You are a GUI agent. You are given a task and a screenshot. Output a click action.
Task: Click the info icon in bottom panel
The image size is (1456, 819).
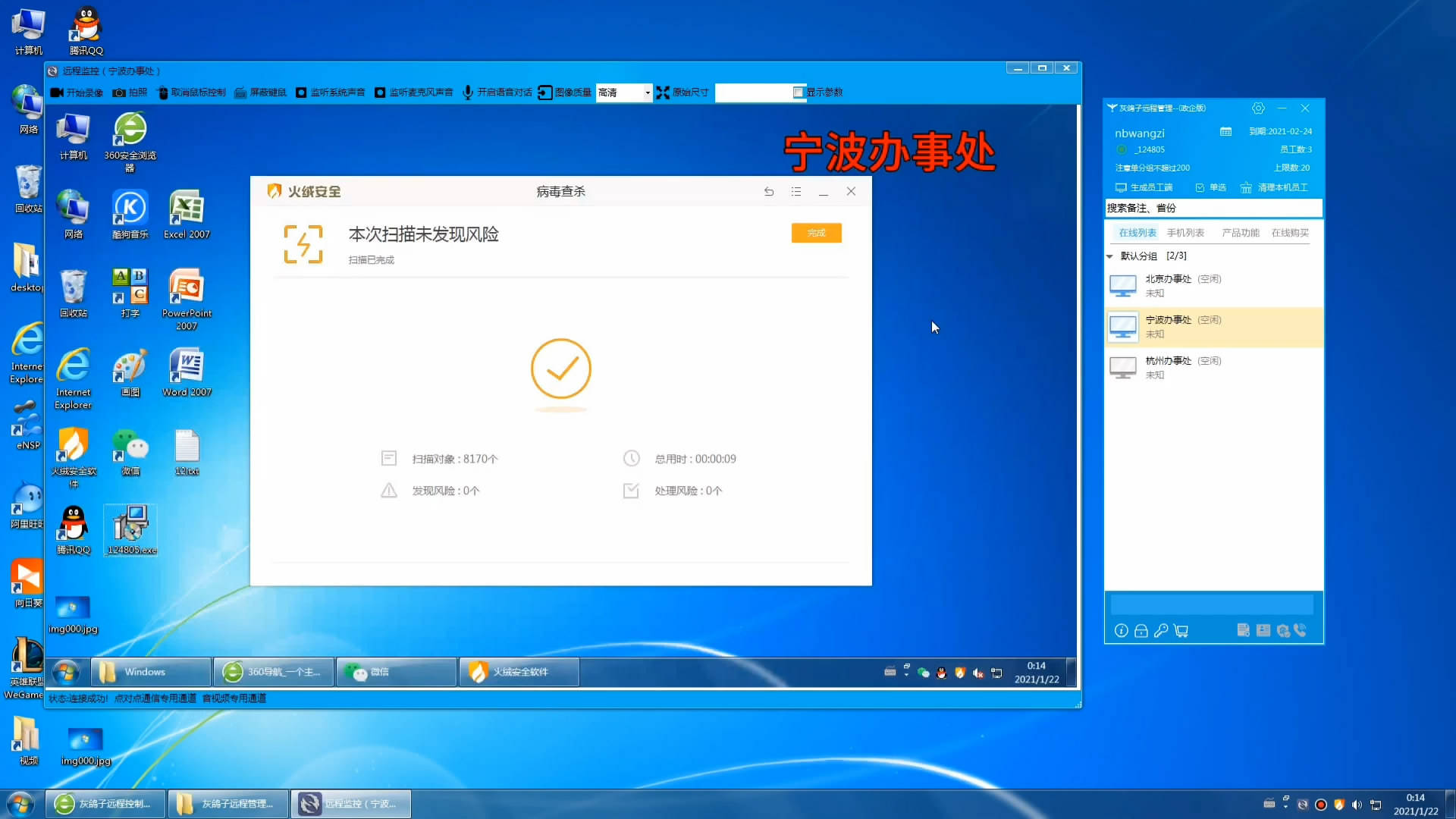tap(1121, 631)
